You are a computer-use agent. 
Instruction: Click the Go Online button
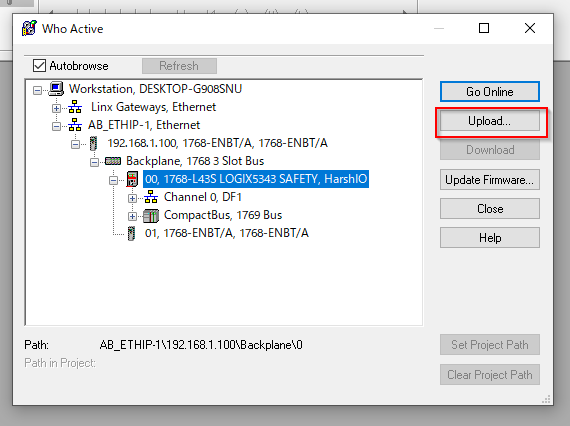tap(490, 92)
